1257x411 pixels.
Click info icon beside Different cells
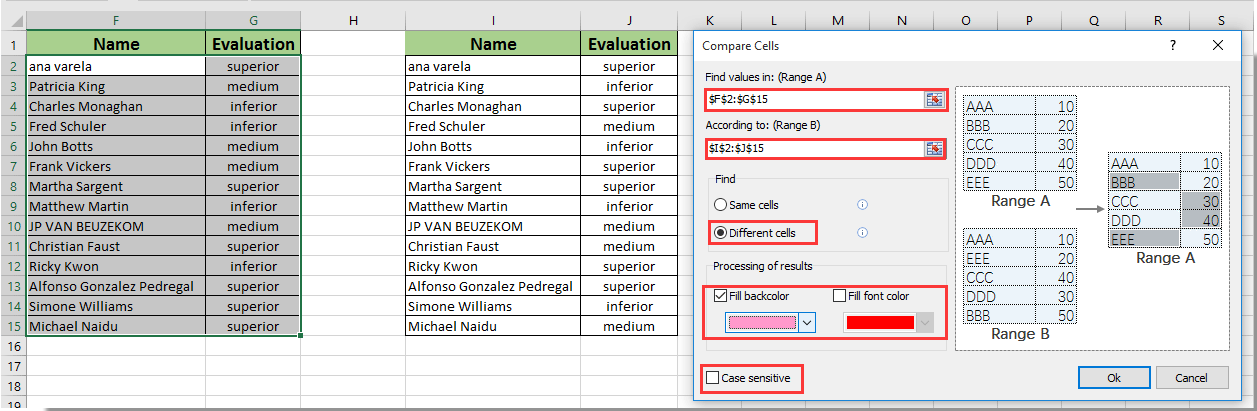click(862, 233)
